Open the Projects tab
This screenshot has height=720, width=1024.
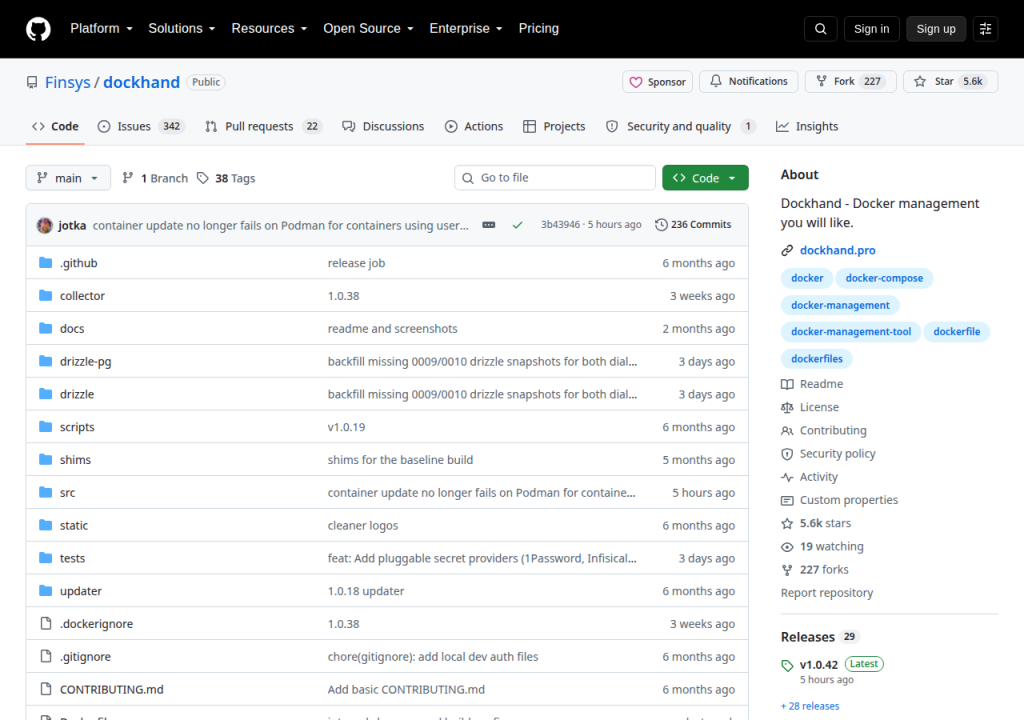pyautogui.click(x=554, y=126)
